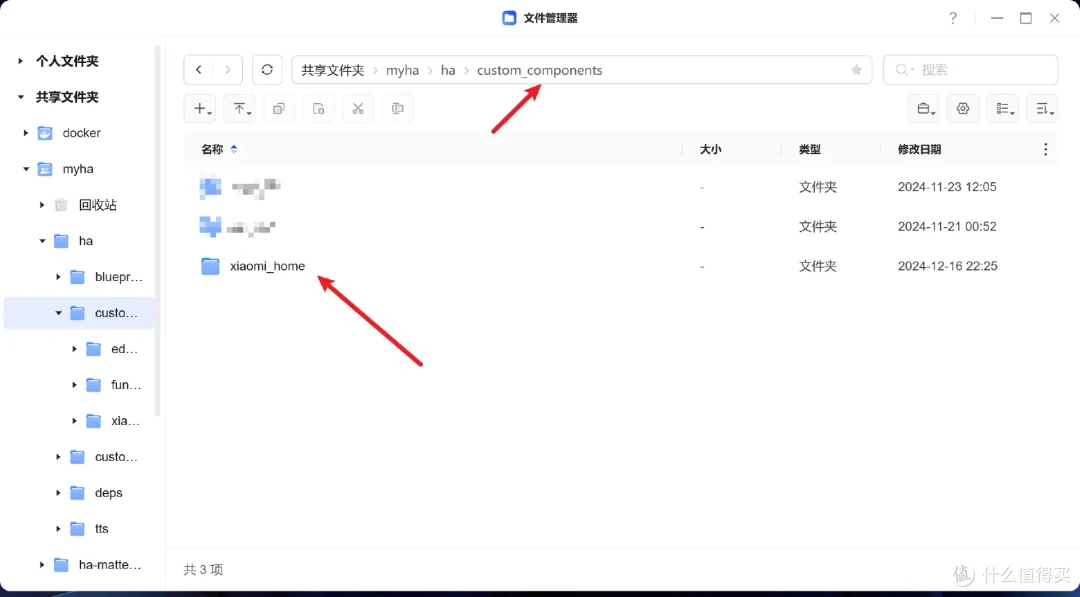Viewport: 1080px width, 597px height.
Task: Sort by the 修改日期 column header
Action: (x=920, y=149)
